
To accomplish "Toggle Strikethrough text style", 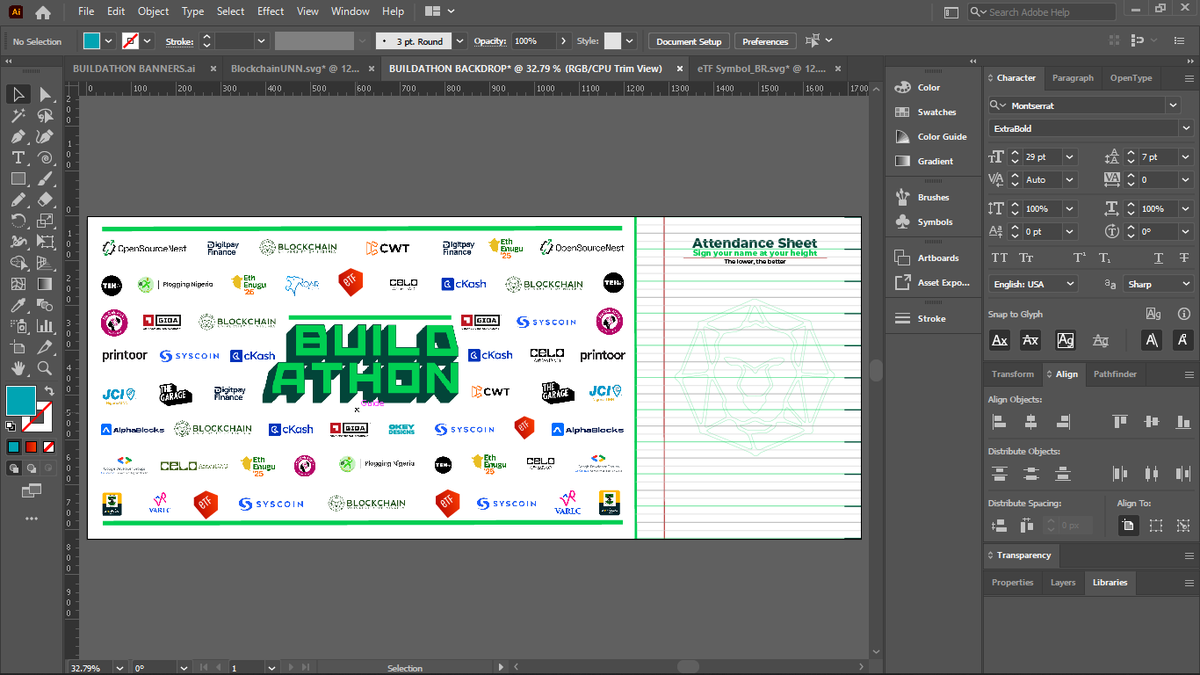I will point(1184,258).
